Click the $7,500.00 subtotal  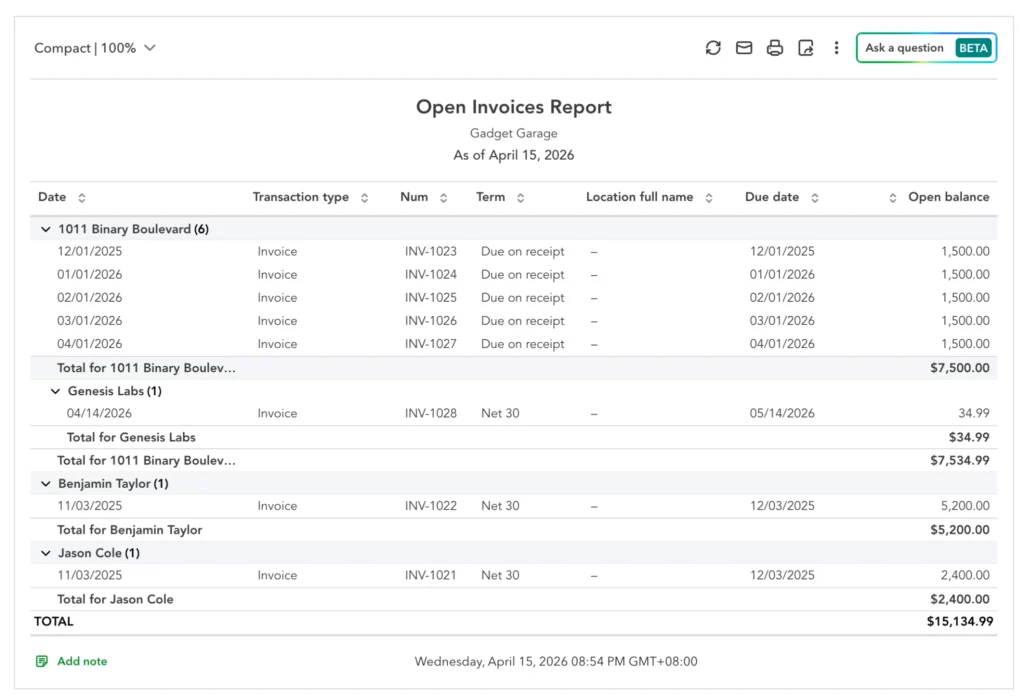point(959,368)
